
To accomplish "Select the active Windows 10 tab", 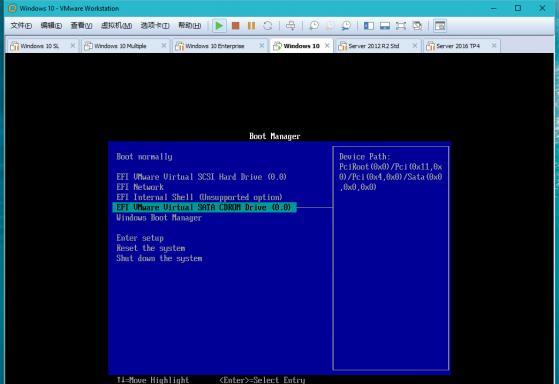I will (x=301, y=46).
